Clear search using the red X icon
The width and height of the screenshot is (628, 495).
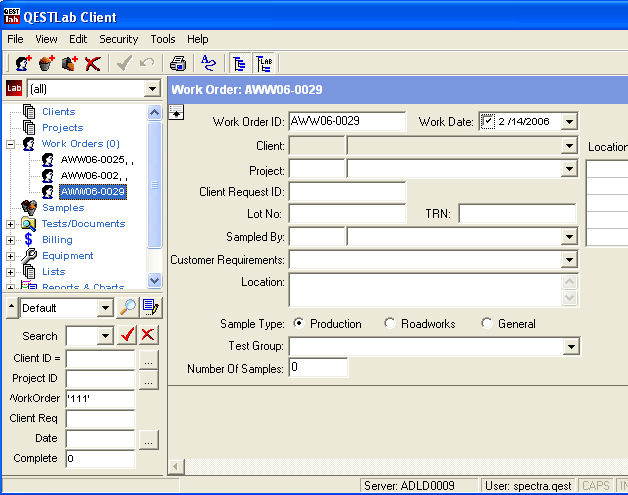(x=148, y=336)
